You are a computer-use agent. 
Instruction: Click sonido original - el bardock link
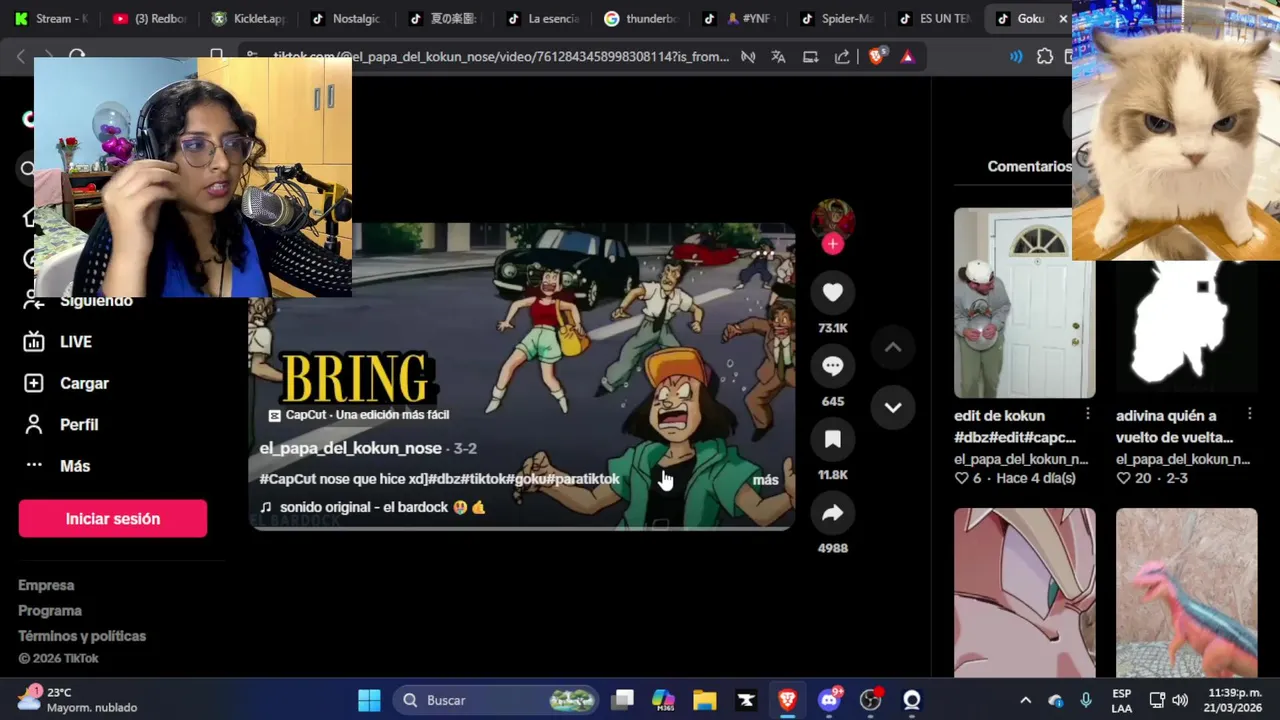(x=373, y=507)
